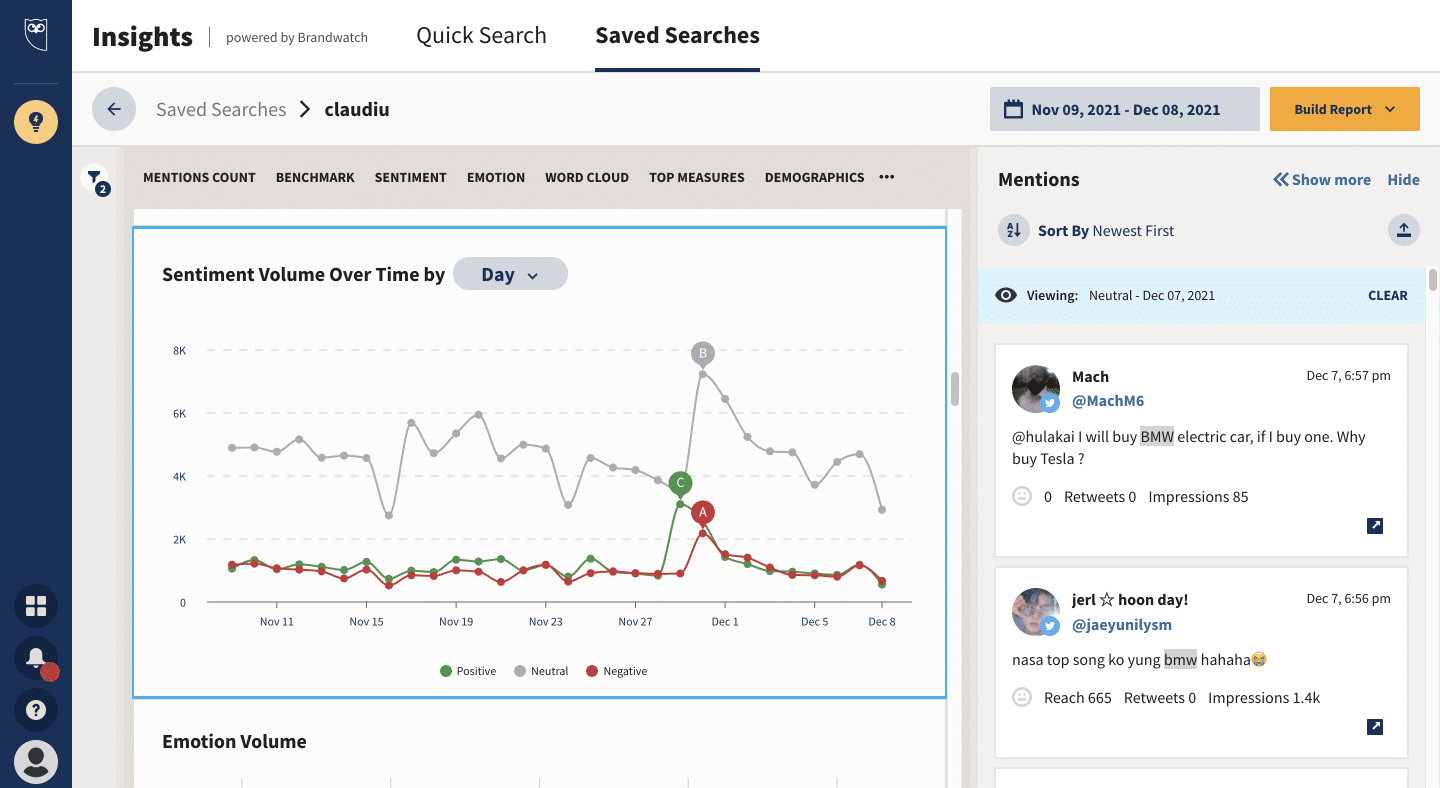Screen dimensions: 1440x788
Task: Open the dashboard grid icon in sidebar
Action: point(36,606)
